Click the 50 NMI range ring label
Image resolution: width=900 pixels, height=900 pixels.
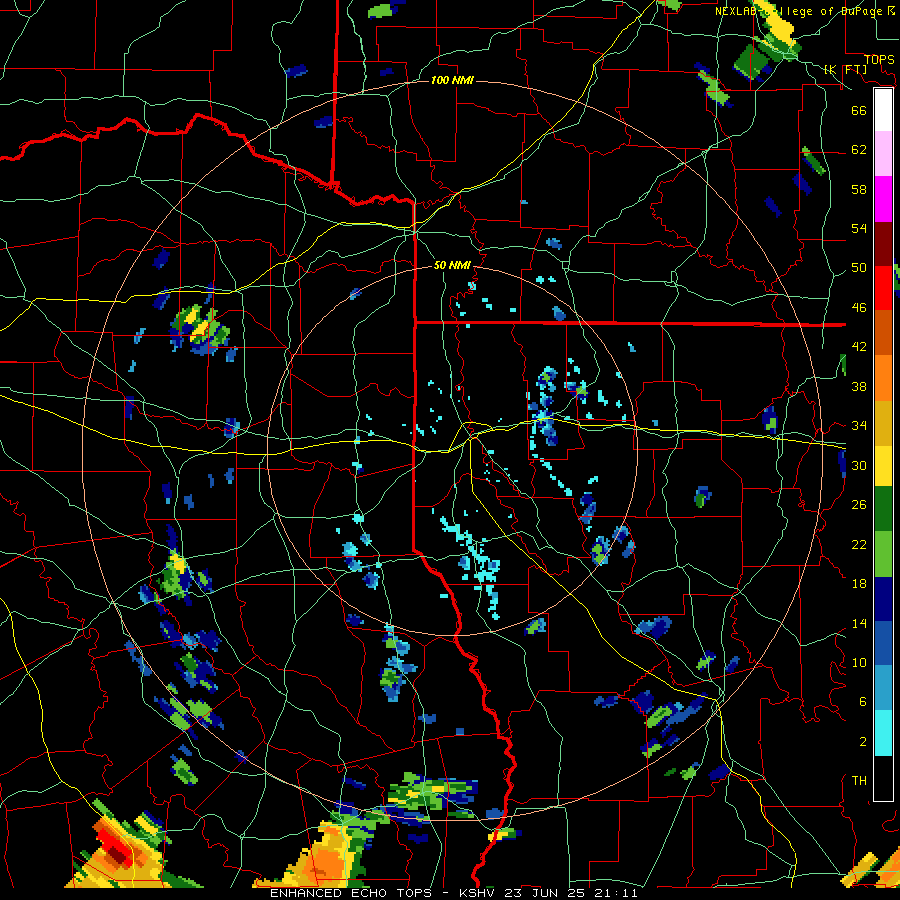click(452, 265)
